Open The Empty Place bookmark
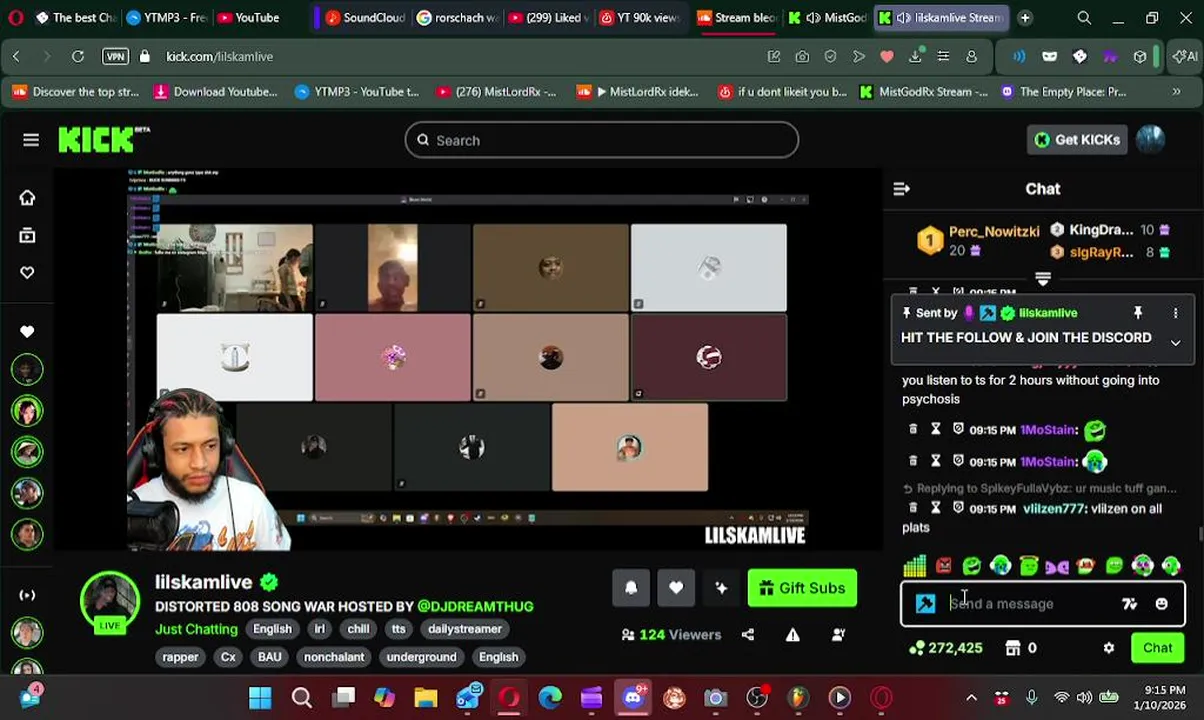1204x720 pixels. pyautogui.click(x=1063, y=92)
